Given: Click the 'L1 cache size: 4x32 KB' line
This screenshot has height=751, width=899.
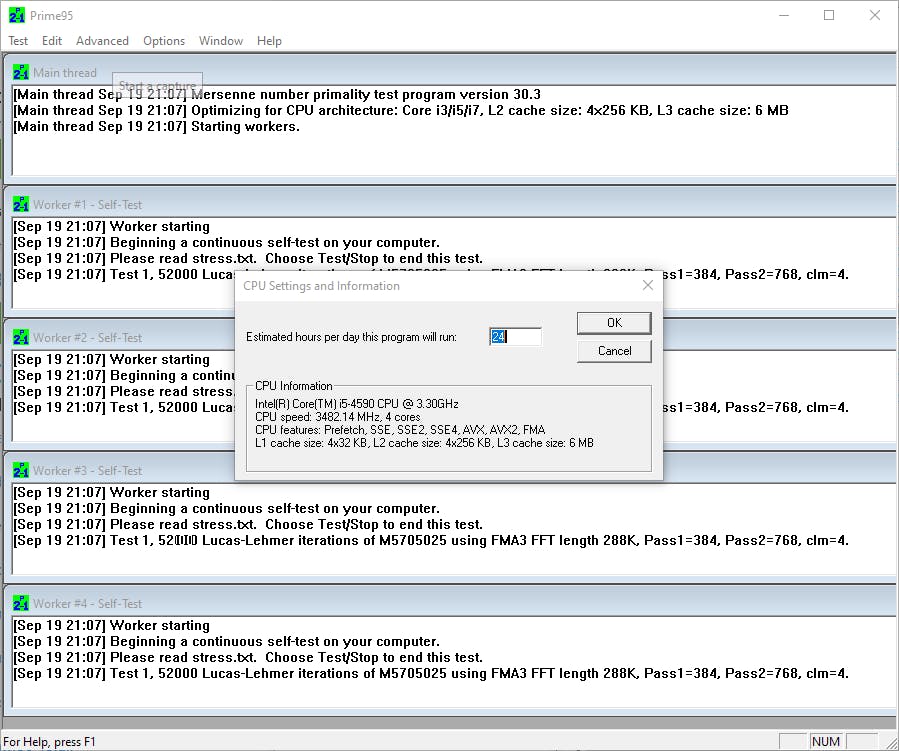Looking at the screenshot, I should pos(424,443).
